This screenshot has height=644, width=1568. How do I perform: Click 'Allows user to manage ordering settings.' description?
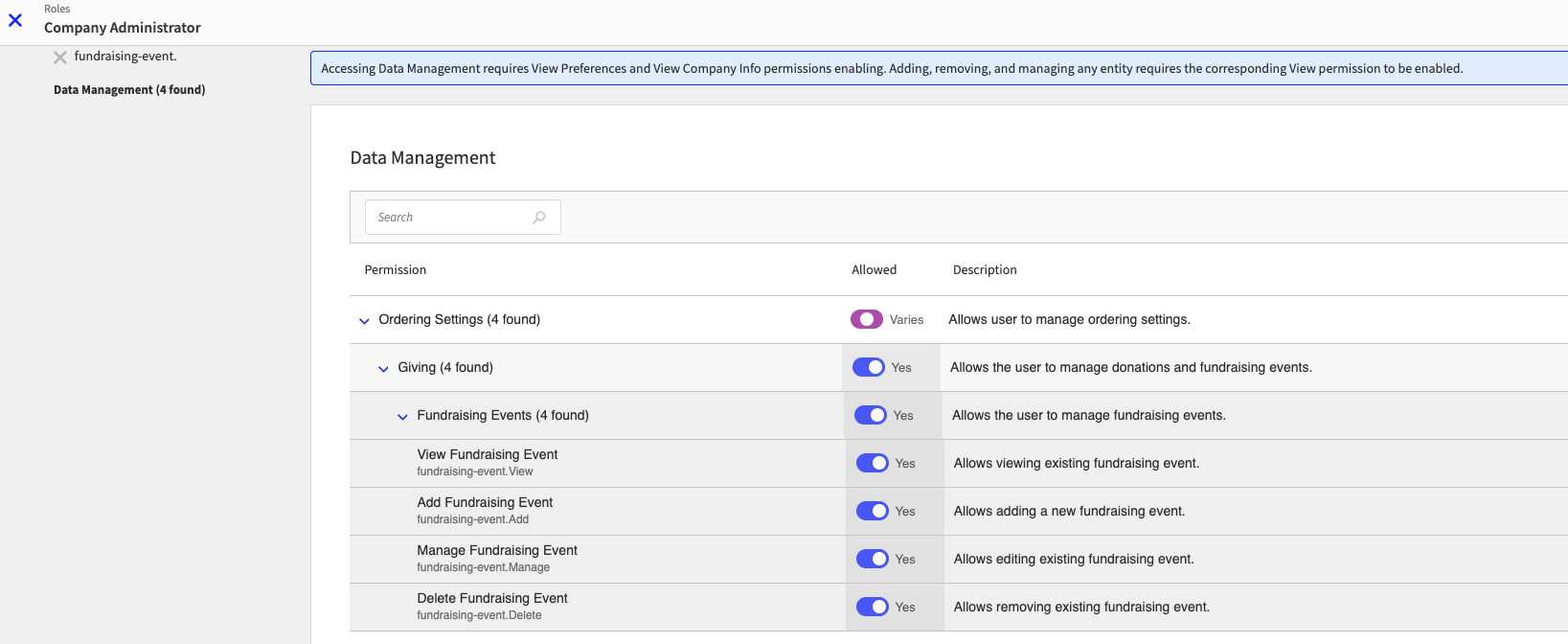pyautogui.click(x=1069, y=319)
